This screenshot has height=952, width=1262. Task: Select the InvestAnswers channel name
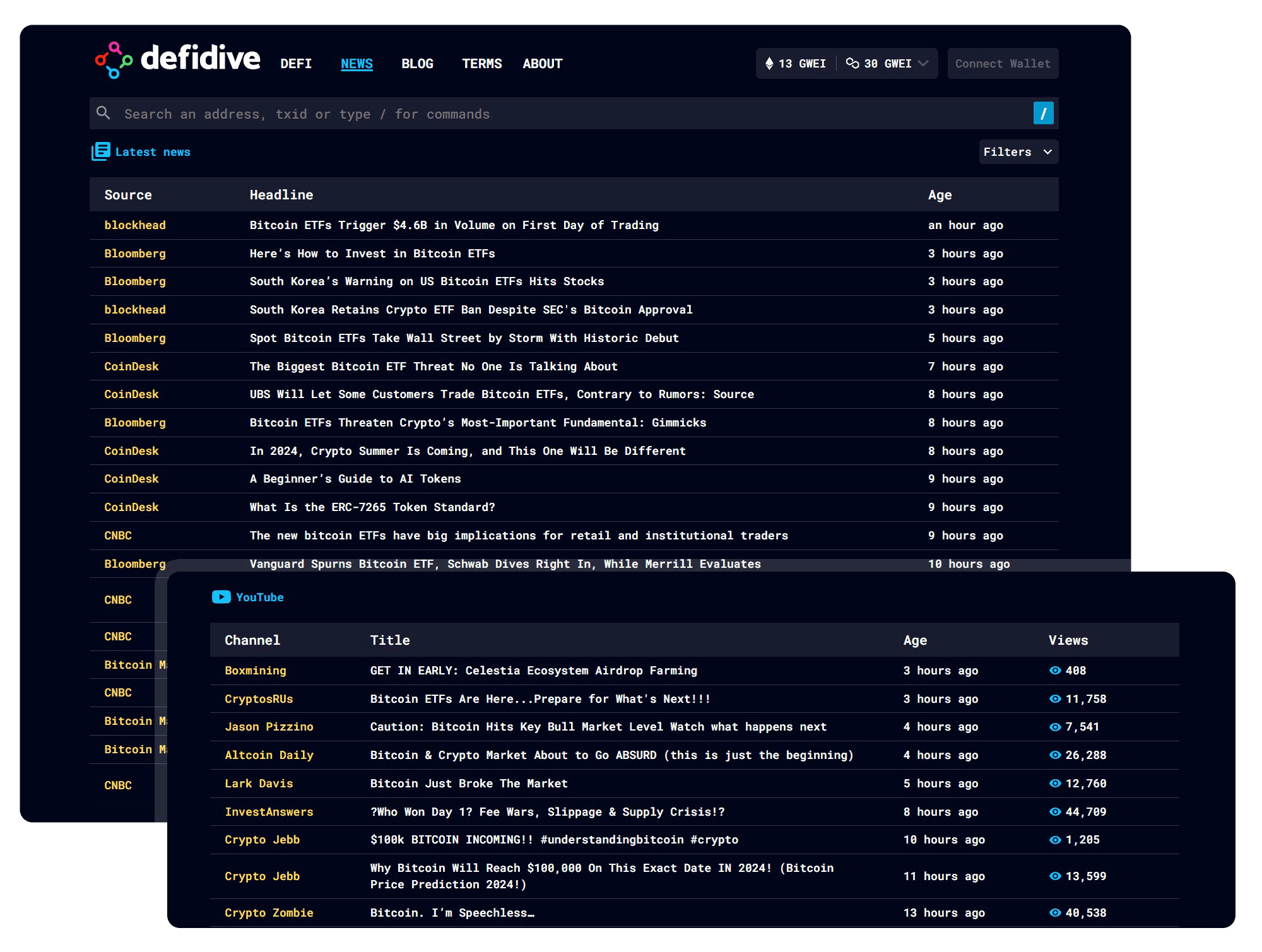coord(269,812)
